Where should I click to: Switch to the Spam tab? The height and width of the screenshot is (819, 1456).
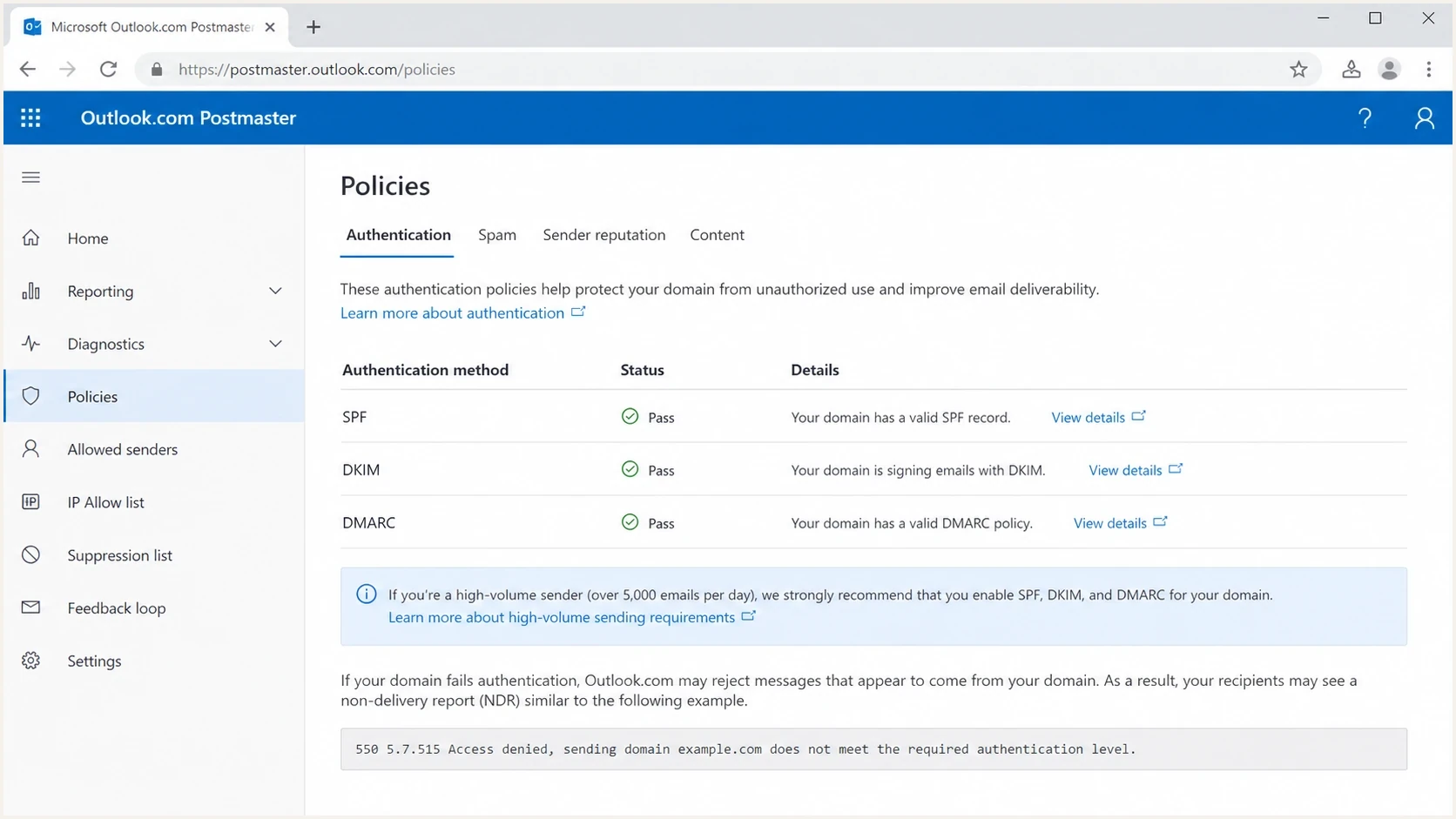pyautogui.click(x=497, y=235)
